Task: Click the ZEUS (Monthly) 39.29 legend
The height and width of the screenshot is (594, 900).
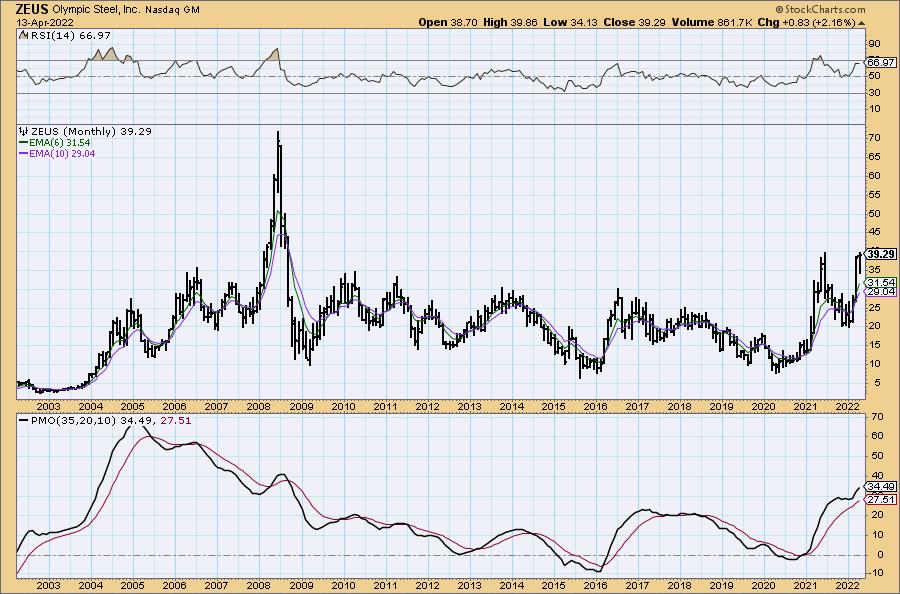Action: coord(92,131)
